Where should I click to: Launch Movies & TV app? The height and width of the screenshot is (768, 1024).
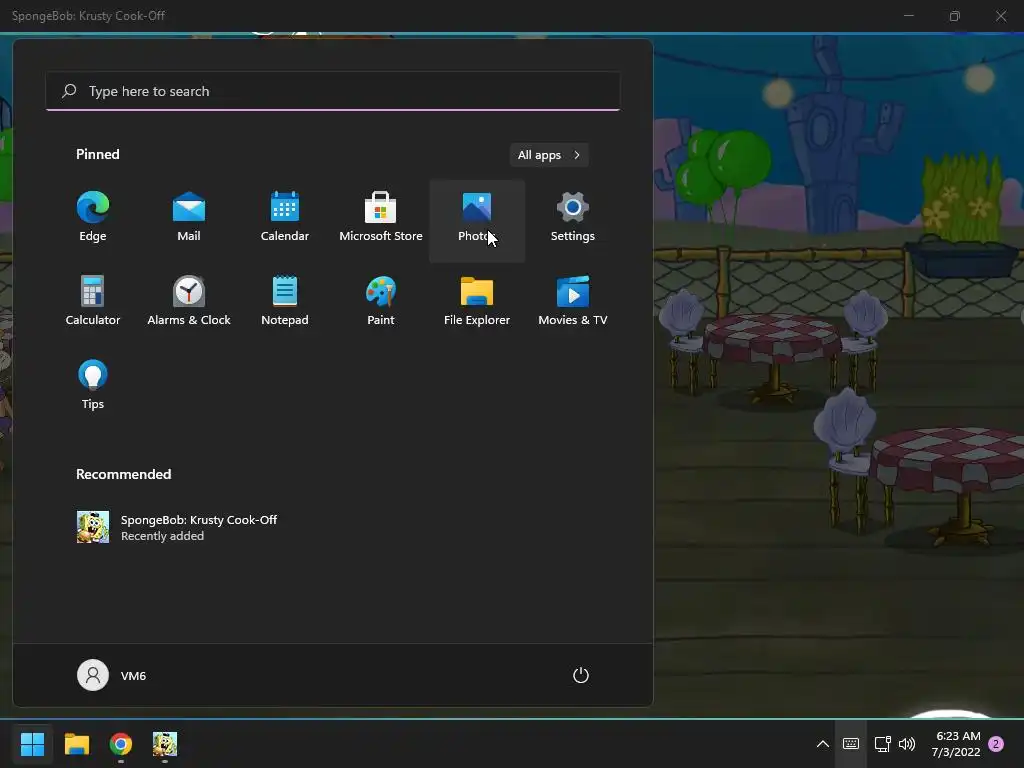[x=573, y=302]
